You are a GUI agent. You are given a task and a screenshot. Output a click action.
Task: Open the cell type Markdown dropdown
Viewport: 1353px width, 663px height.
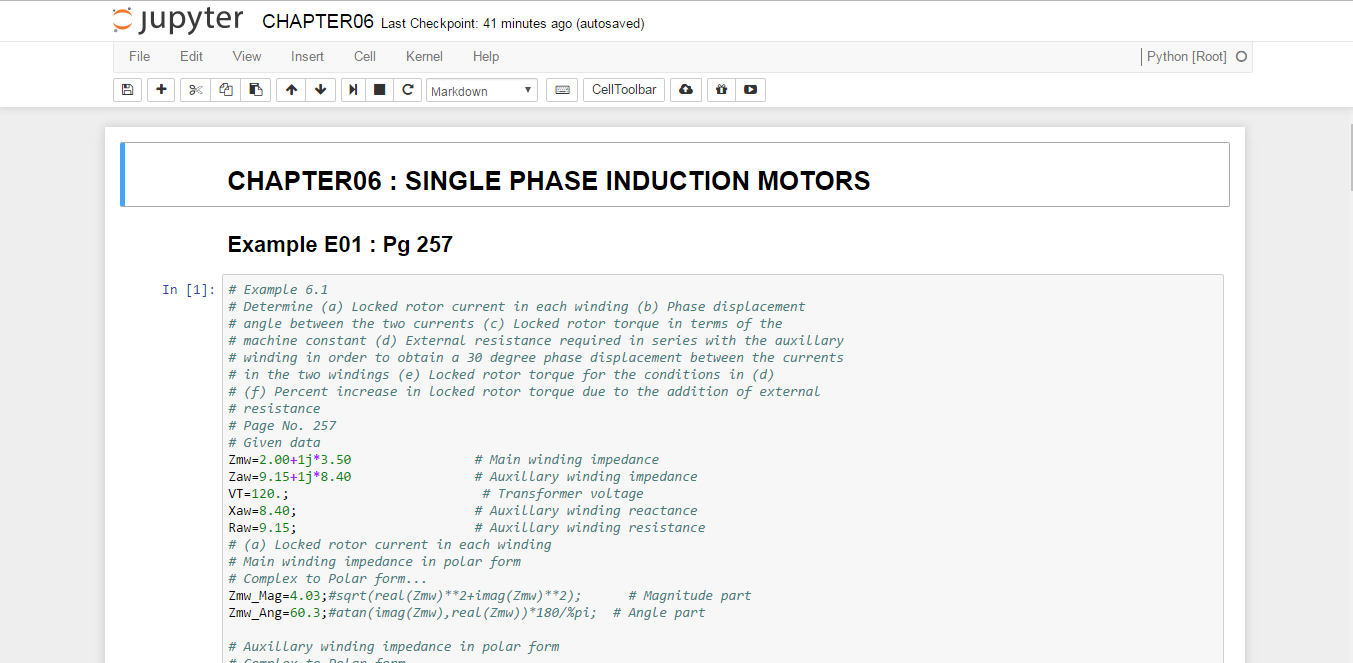482,91
